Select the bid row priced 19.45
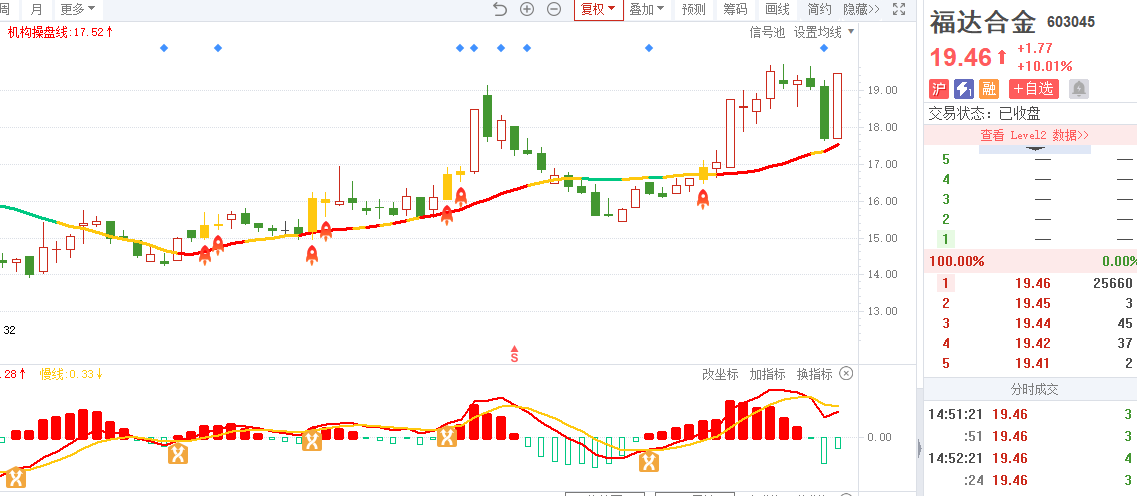Viewport: 1137px width, 496px height. [x=1030, y=303]
